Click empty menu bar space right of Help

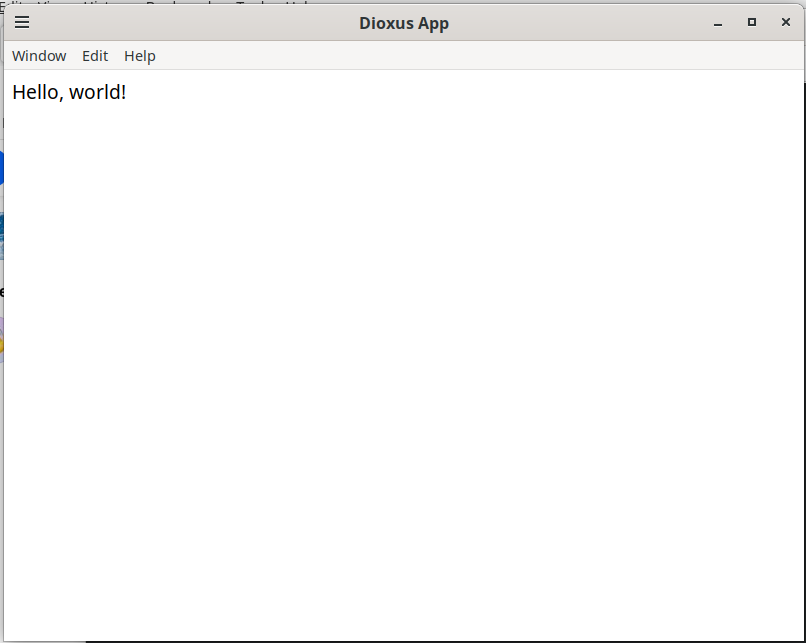click(480, 56)
